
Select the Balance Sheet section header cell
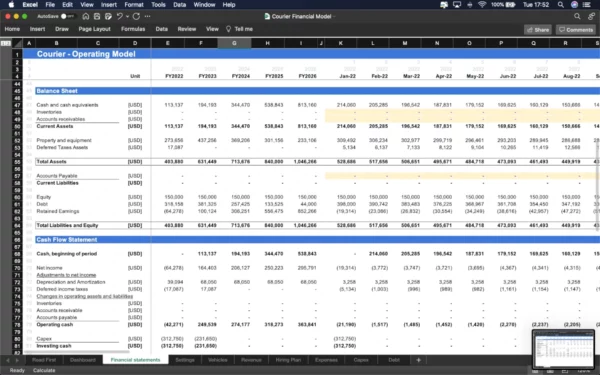(x=57, y=91)
